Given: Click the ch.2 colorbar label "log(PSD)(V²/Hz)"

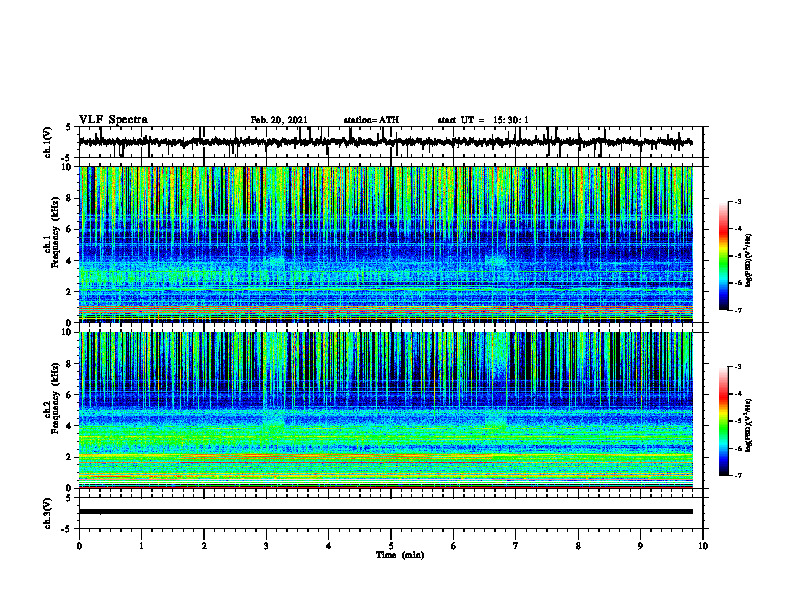Looking at the screenshot, I should pos(749,425).
